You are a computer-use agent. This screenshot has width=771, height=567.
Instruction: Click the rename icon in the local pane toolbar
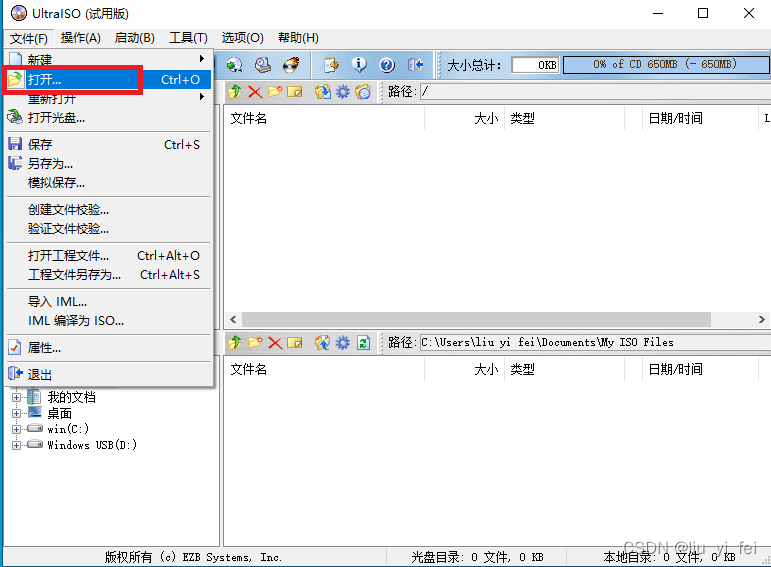(295, 342)
